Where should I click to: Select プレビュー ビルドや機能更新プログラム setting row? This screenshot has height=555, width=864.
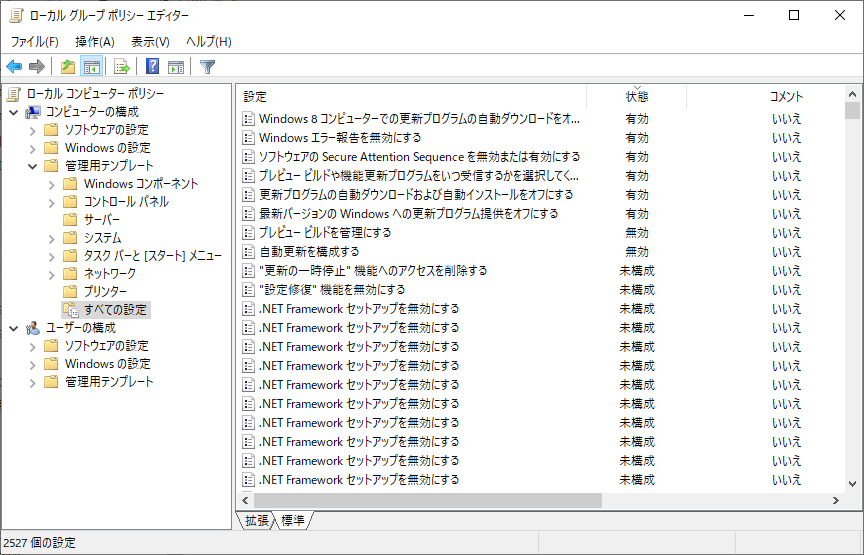coord(419,176)
